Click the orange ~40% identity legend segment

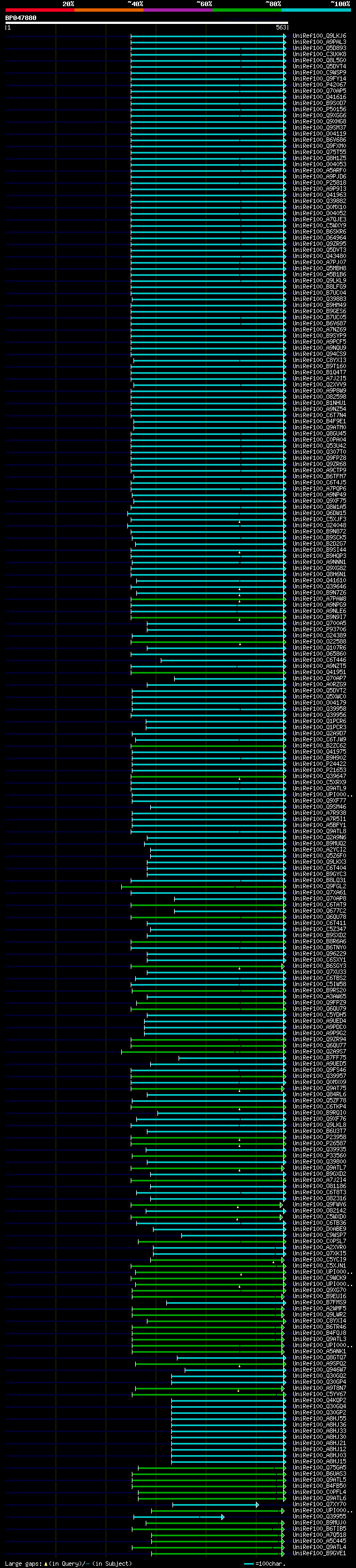tap(109, 10)
